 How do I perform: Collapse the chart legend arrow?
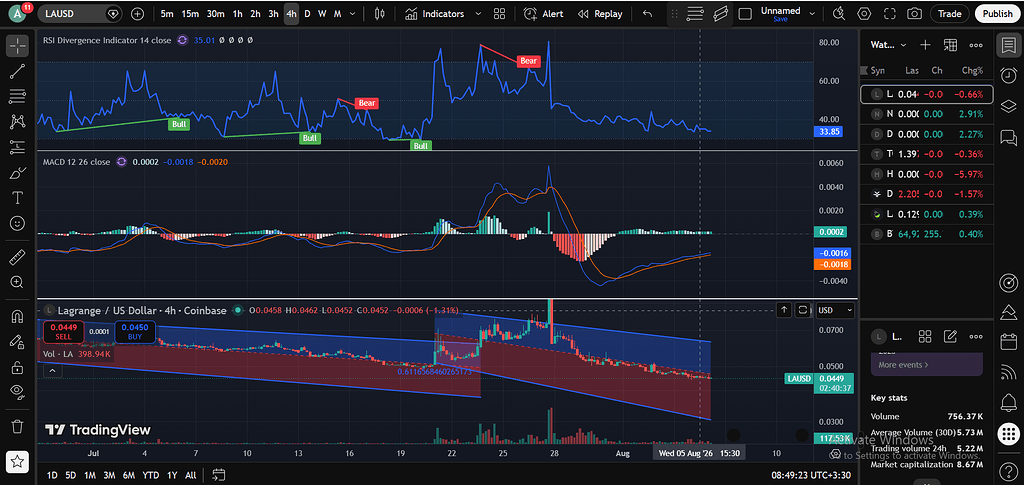[52, 371]
